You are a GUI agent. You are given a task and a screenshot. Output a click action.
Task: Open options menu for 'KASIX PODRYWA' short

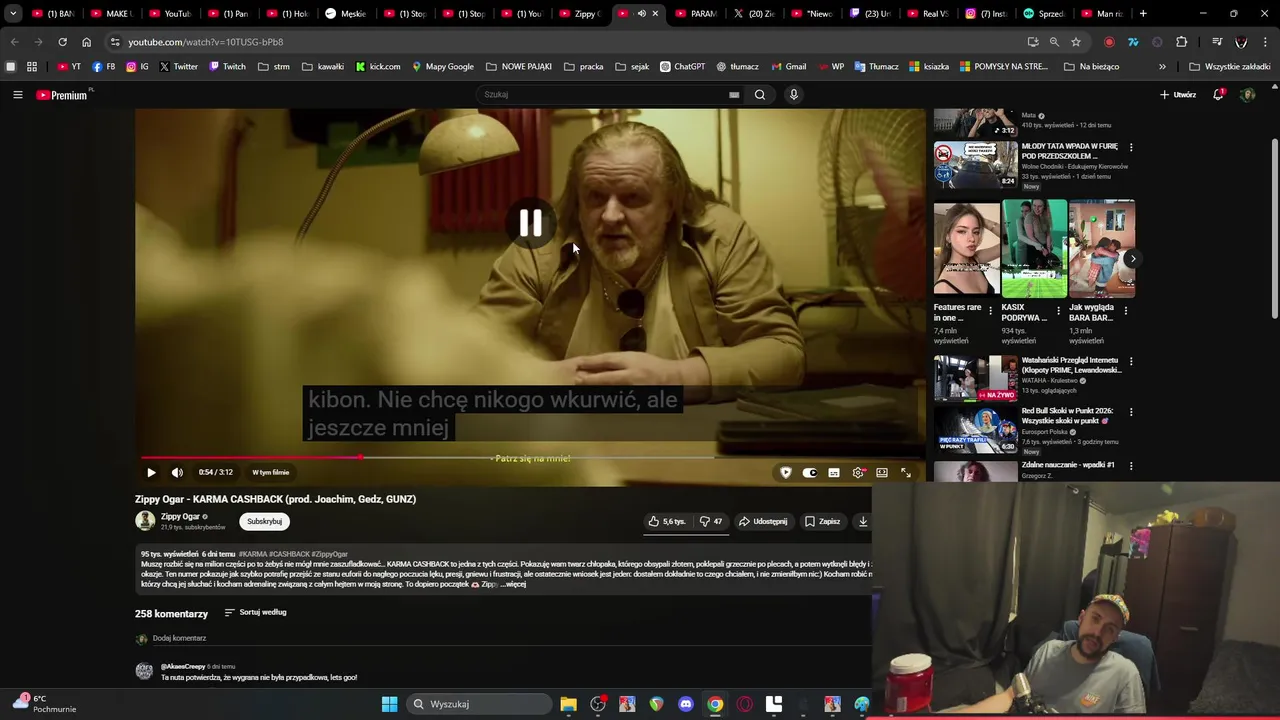coord(1058,311)
